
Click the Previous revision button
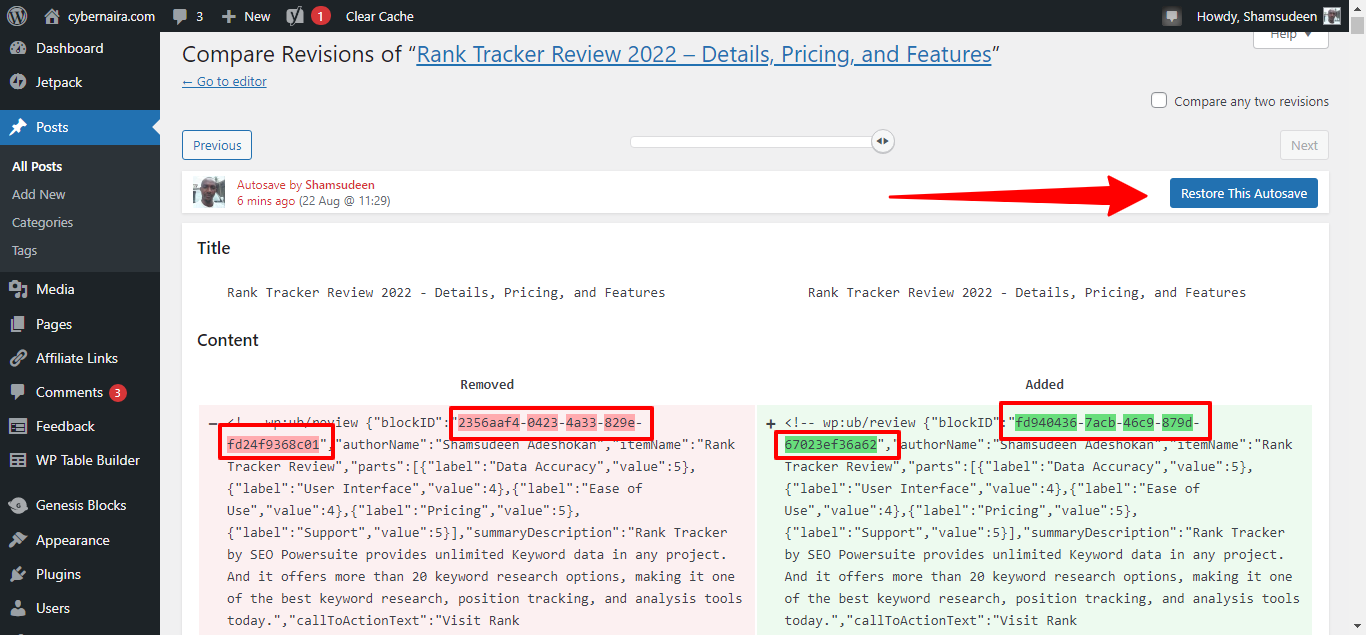[x=217, y=145]
